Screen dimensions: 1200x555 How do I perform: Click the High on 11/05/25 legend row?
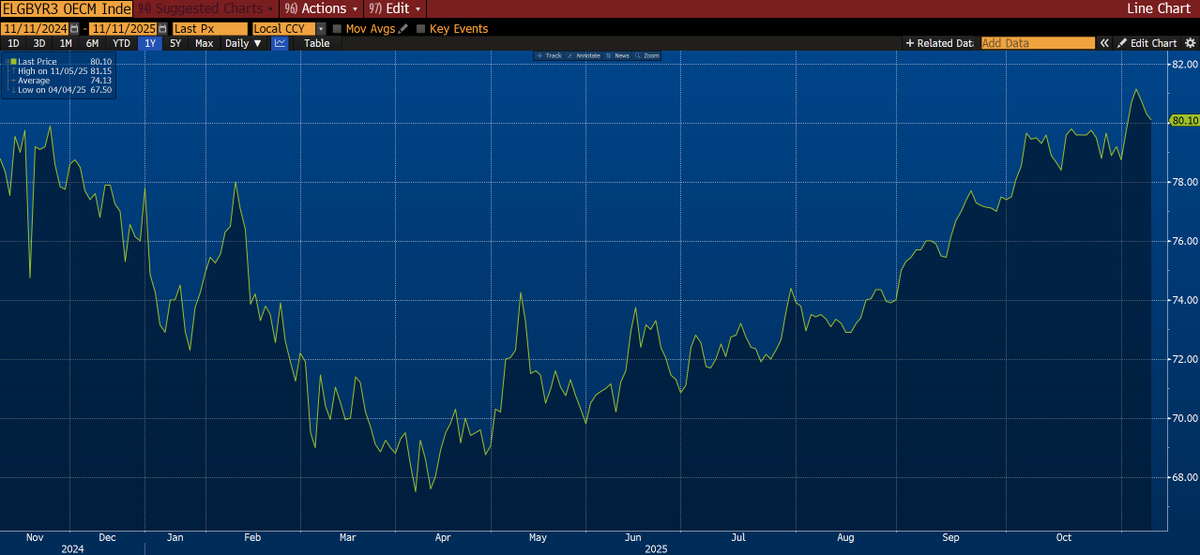pyautogui.click(x=64, y=71)
